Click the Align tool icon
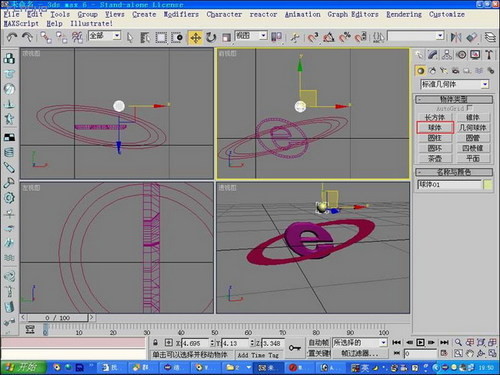The width and height of the screenshot is (500, 375). pyautogui.click(x=471, y=37)
